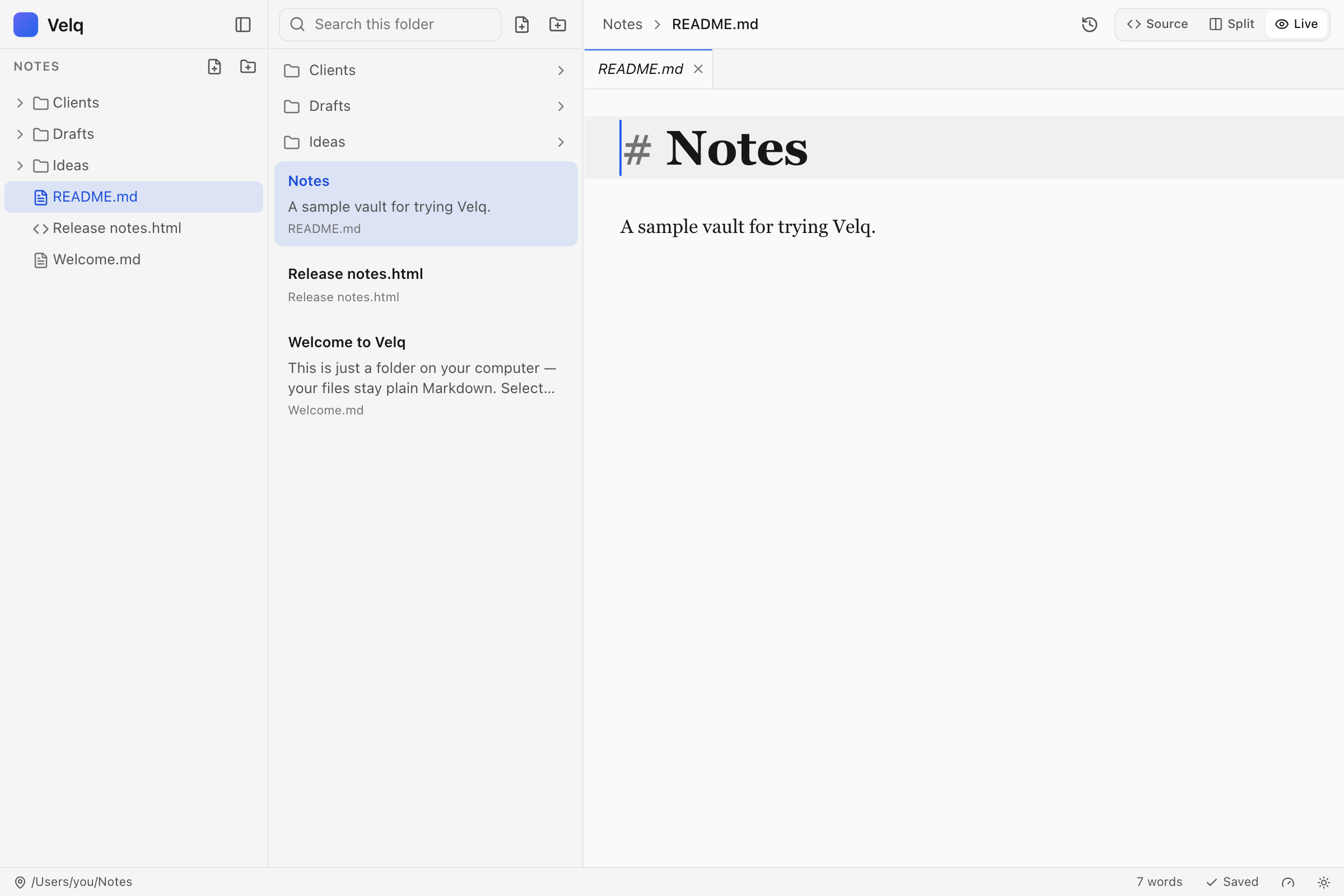Close the README.md tab
The height and width of the screenshot is (896, 1344).
(x=698, y=69)
